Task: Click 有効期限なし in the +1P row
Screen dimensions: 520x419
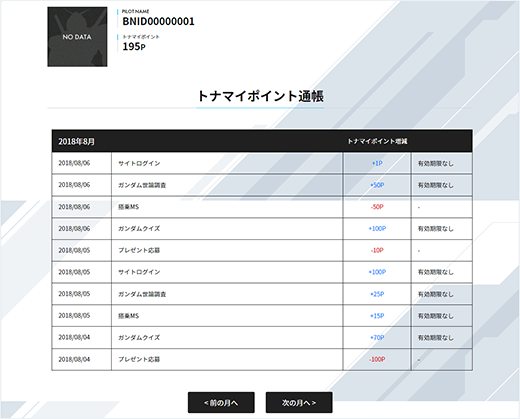Action: [x=436, y=163]
